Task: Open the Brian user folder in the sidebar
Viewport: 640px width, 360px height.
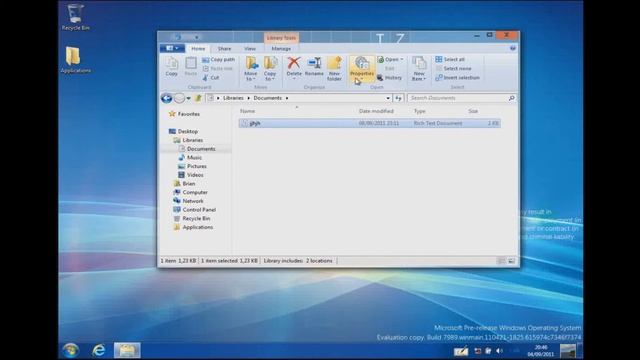Action: 184,184
